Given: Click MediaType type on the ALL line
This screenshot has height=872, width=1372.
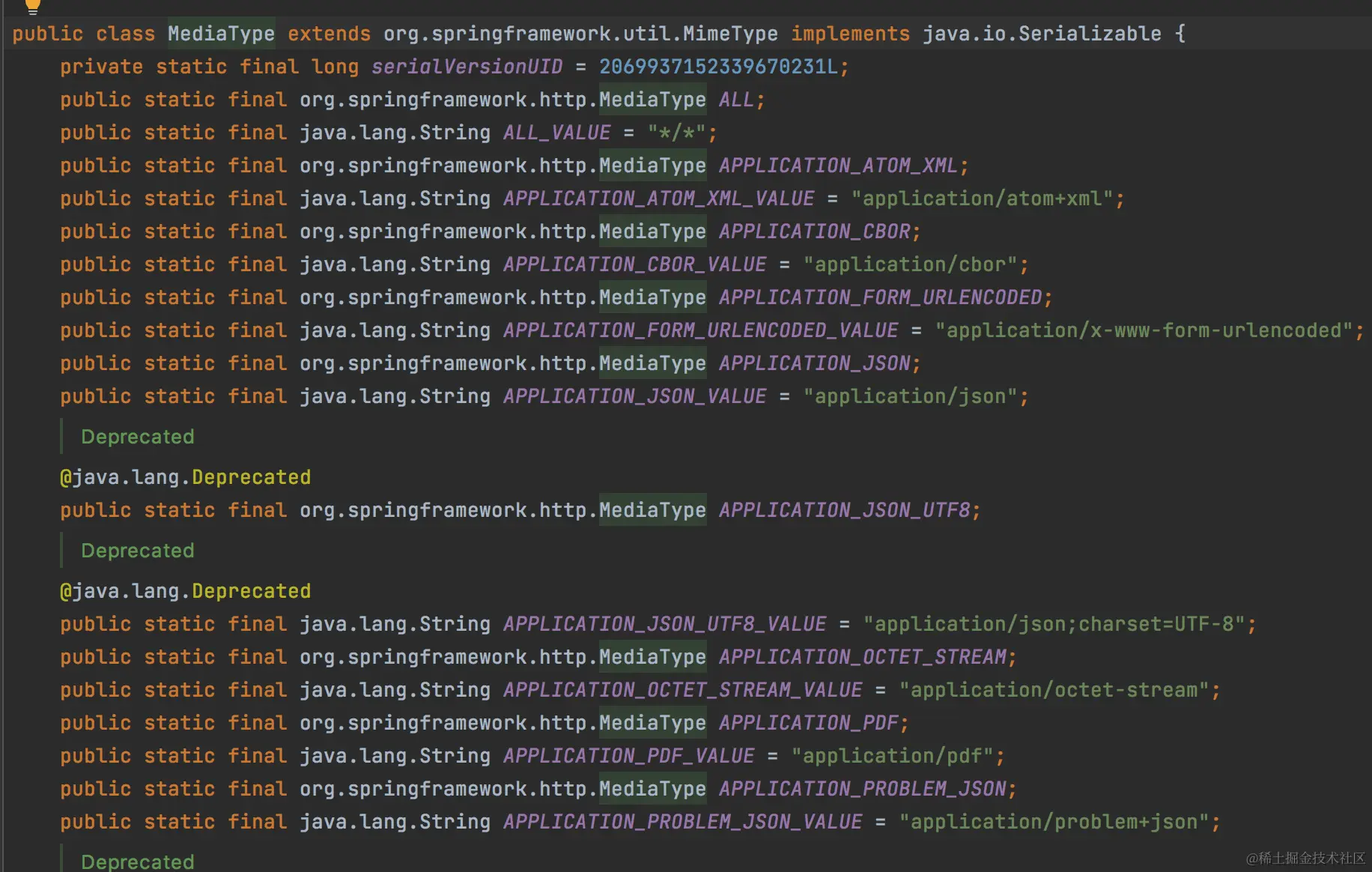Looking at the screenshot, I should coord(653,100).
